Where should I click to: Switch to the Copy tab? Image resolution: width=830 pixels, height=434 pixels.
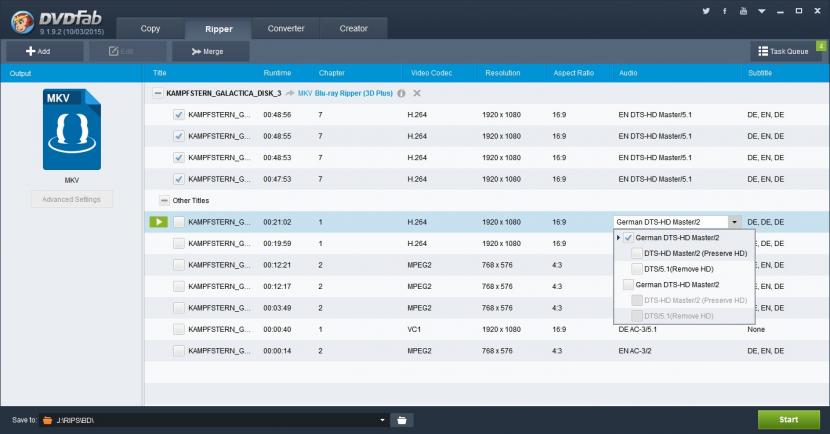150,29
